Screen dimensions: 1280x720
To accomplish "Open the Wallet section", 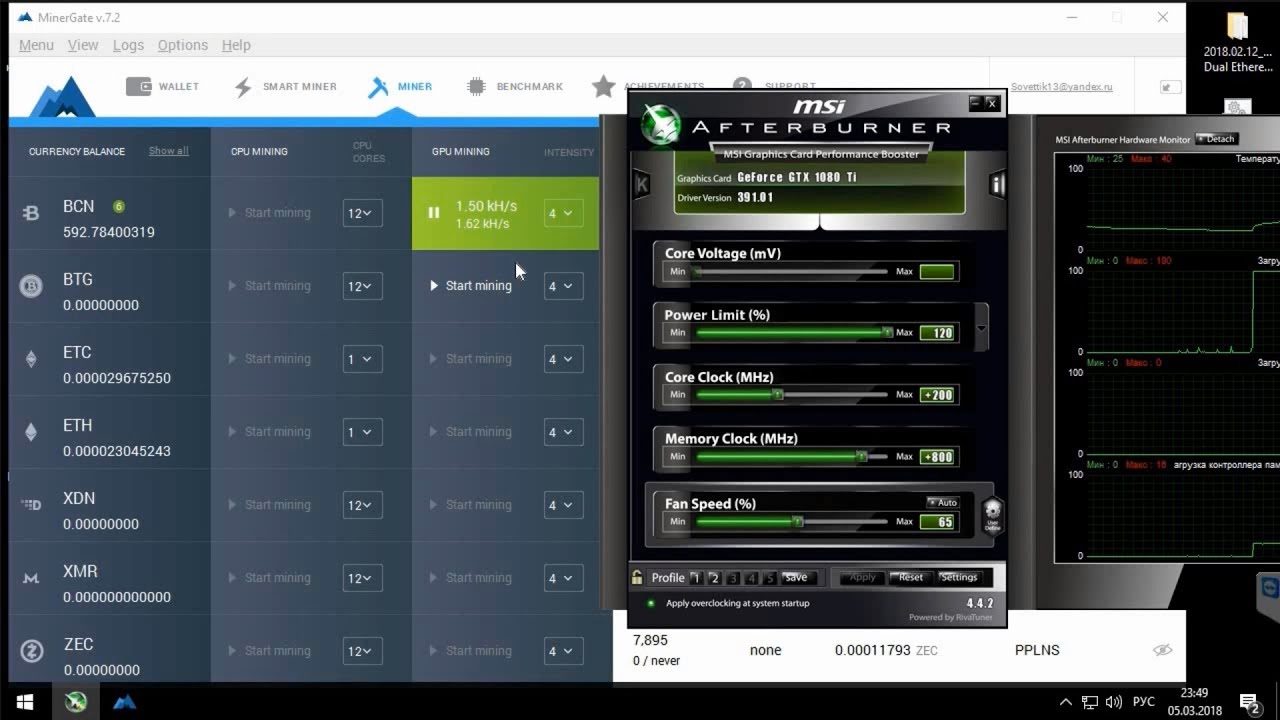I will [162, 87].
